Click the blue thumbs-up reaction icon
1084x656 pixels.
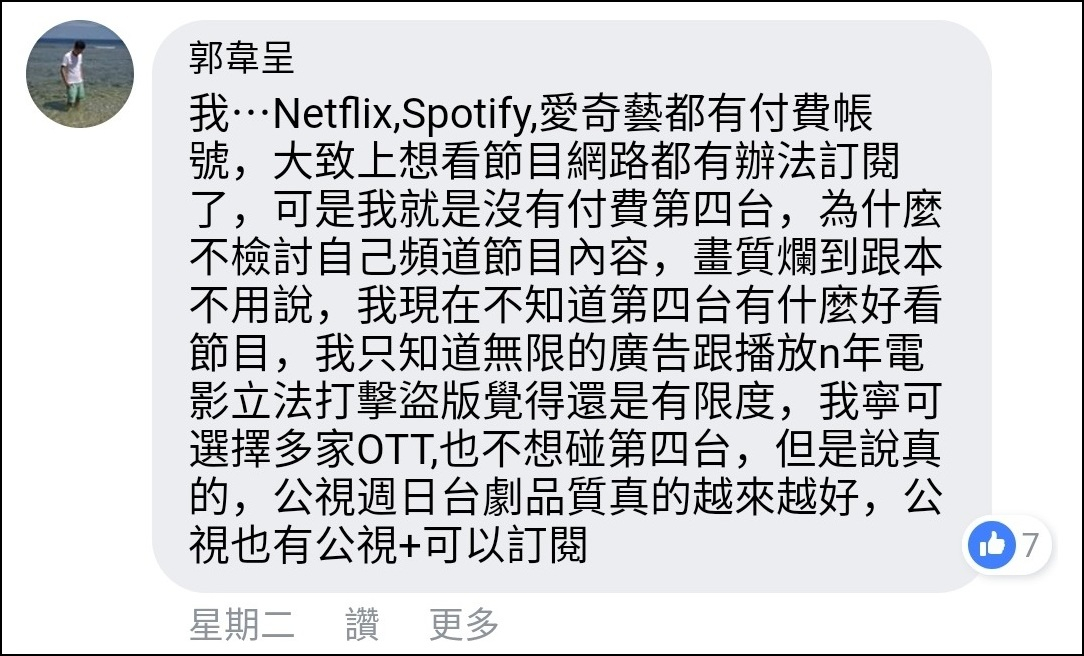[992, 545]
